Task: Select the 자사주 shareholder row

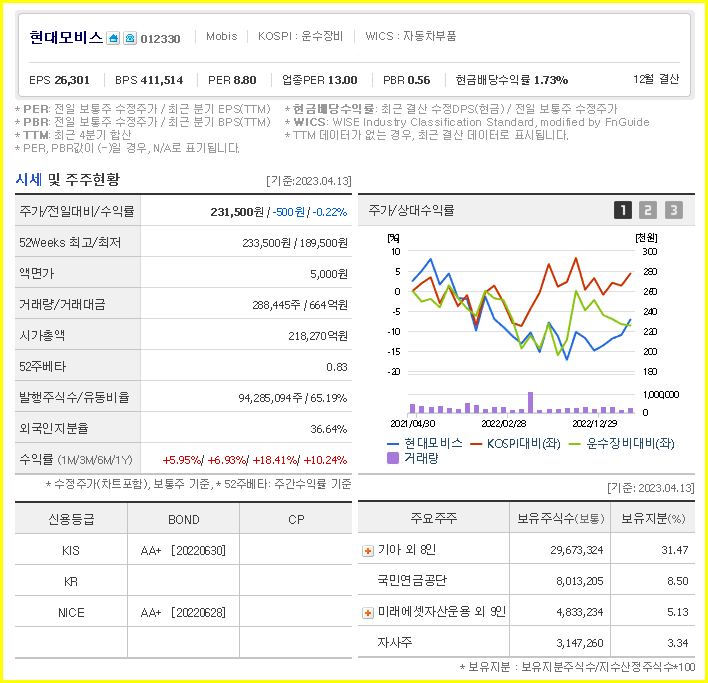Action: (x=526, y=642)
